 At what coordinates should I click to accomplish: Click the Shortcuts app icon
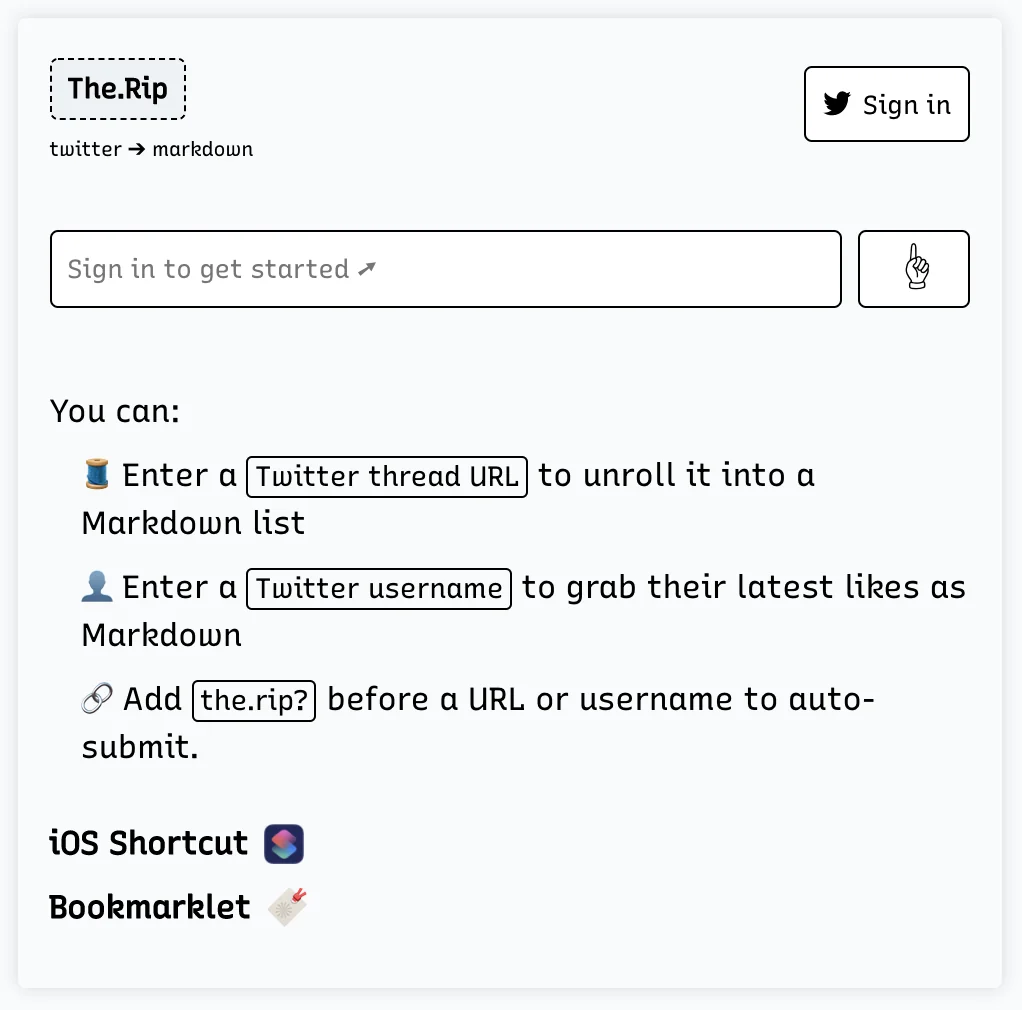point(284,844)
